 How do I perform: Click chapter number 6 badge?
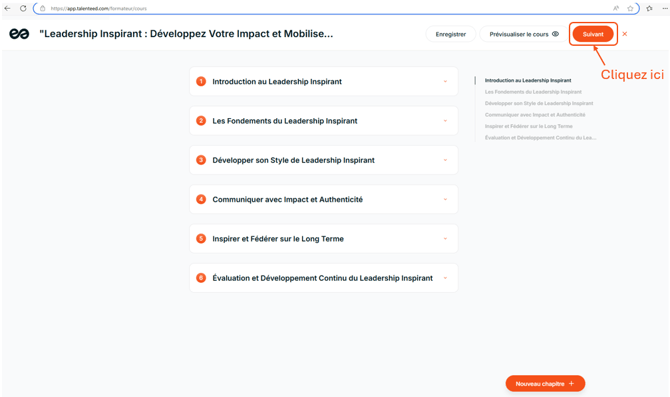click(x=201, y=278)
